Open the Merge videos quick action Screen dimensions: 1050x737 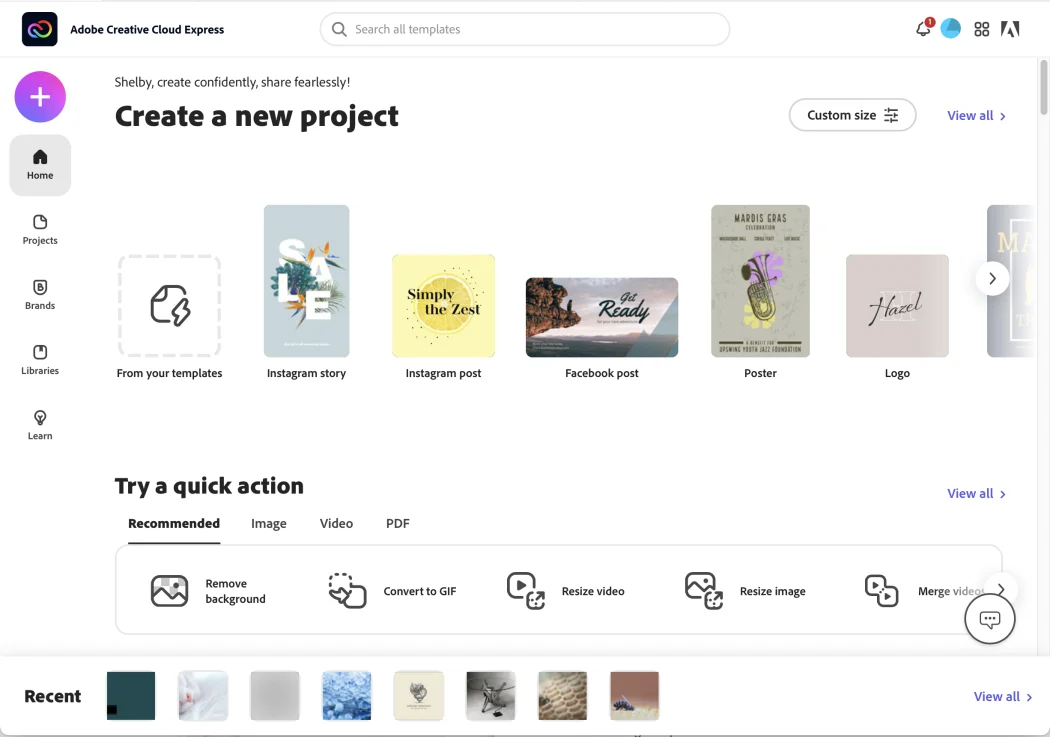pyautogui.click(x=915, y=591)
